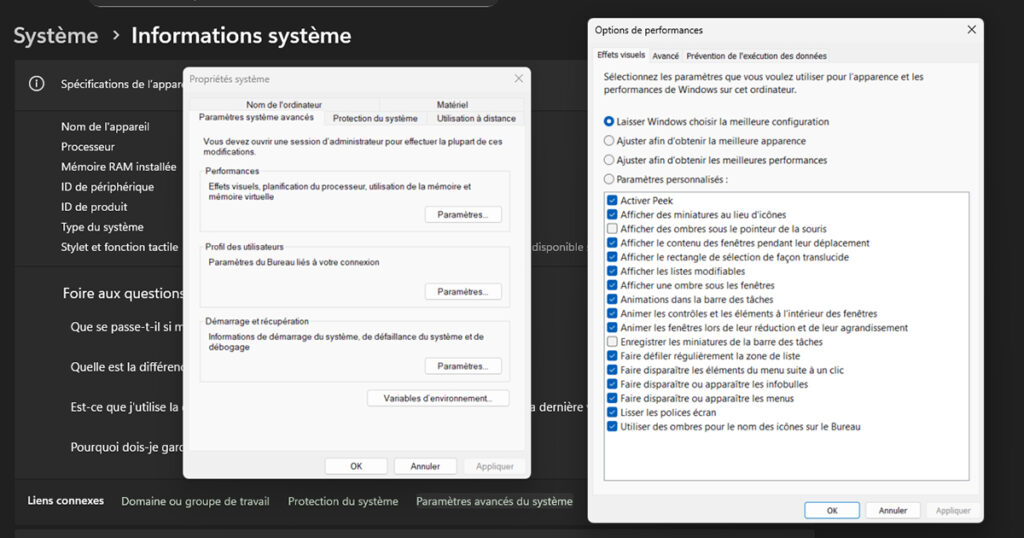
Task: Click the info icon beside Spécifications de l'appareil
Action: [37, 84]
